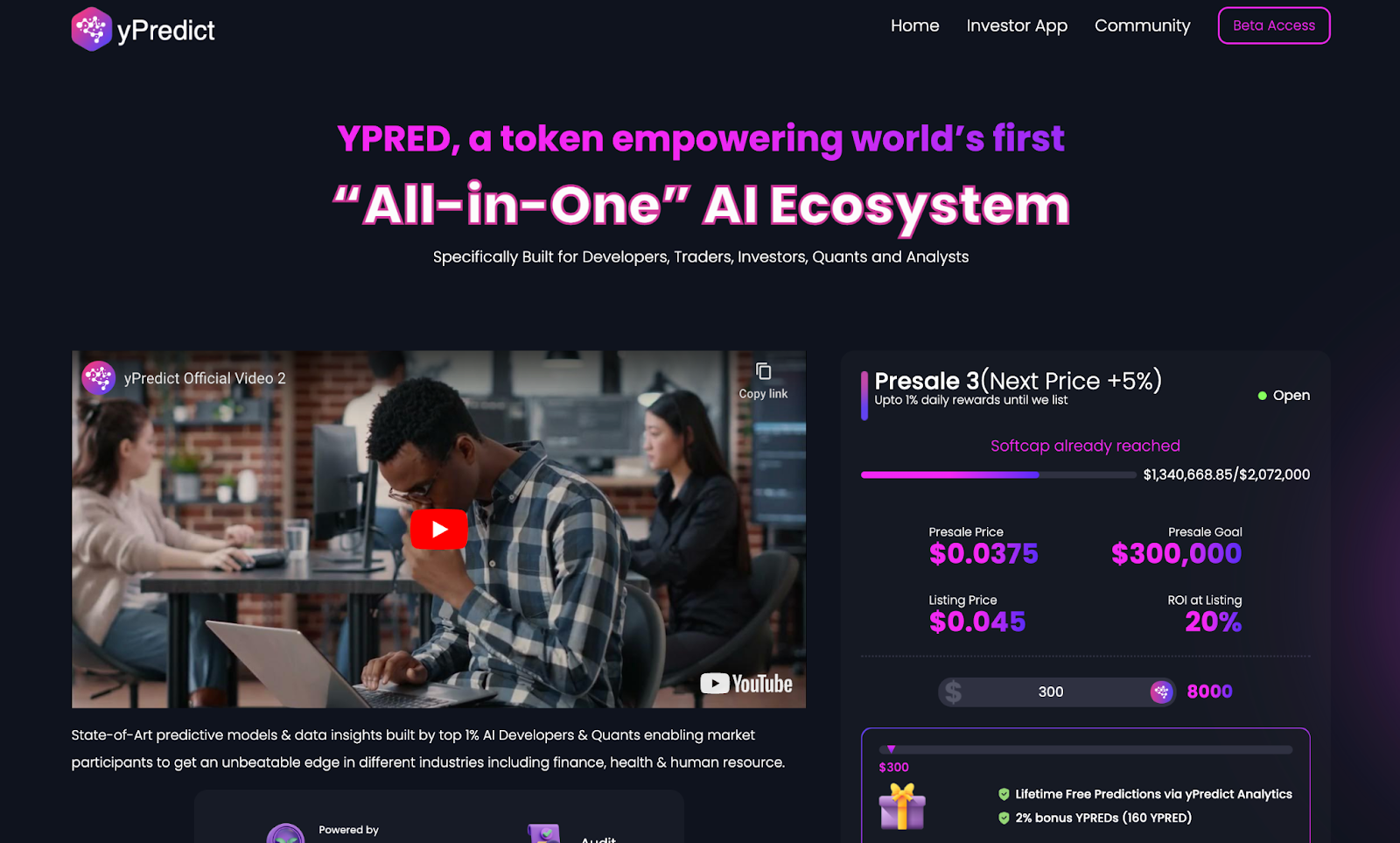Click the yPredict Official Video 2 title

tap(205, 378)
